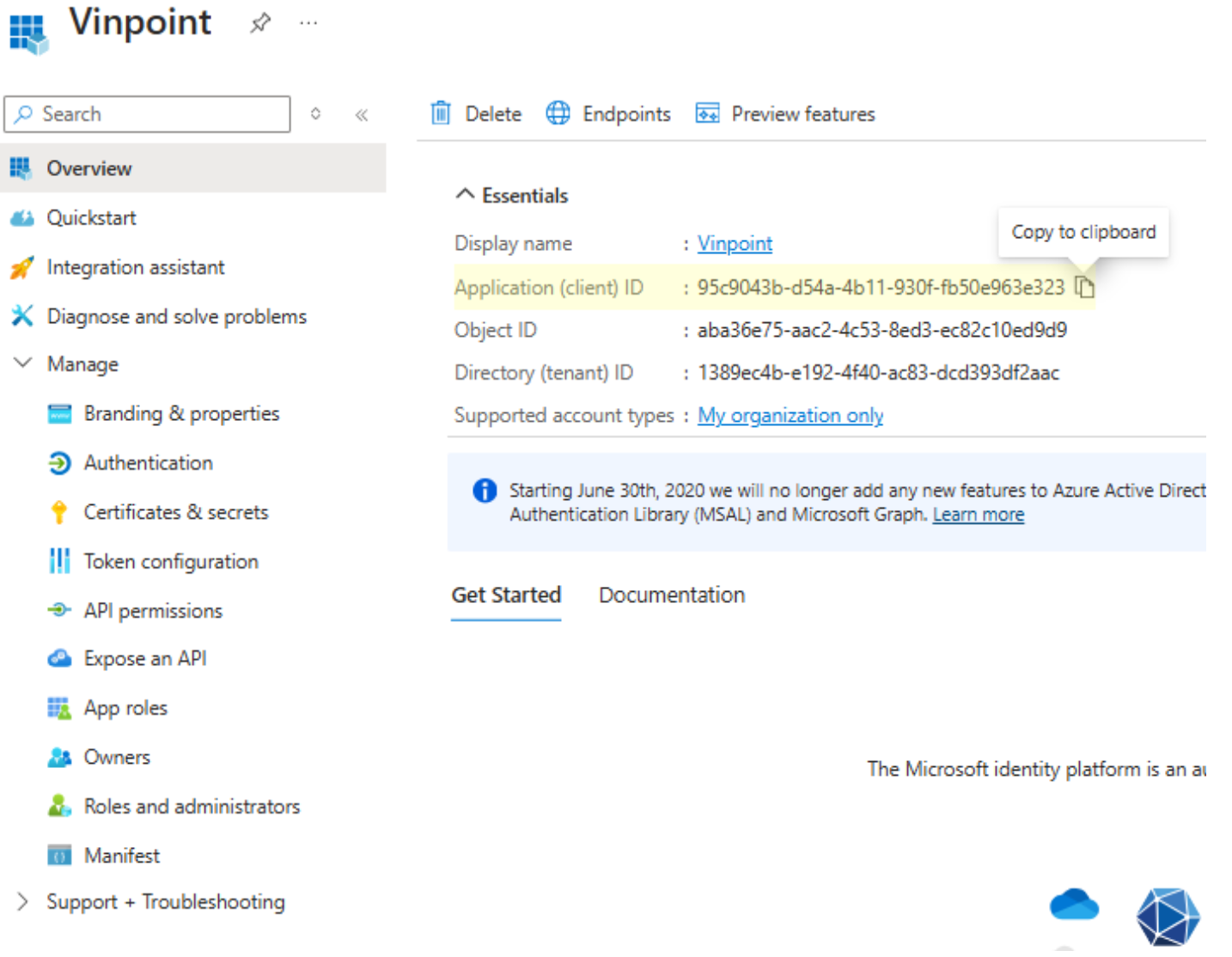Select Object ID value aba36e75-aac2

882,330
